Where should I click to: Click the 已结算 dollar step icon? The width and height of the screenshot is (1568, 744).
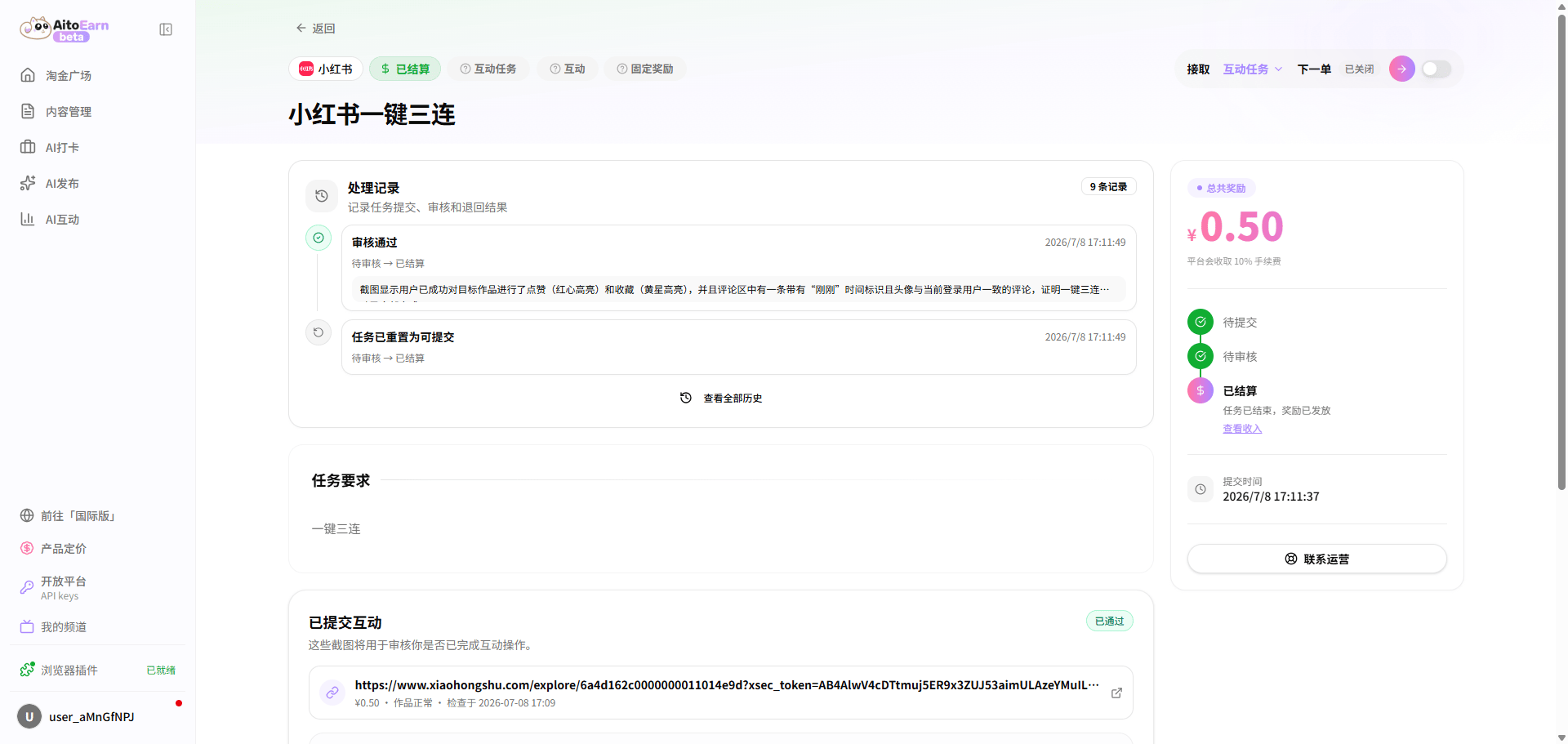coord(1200,390)
